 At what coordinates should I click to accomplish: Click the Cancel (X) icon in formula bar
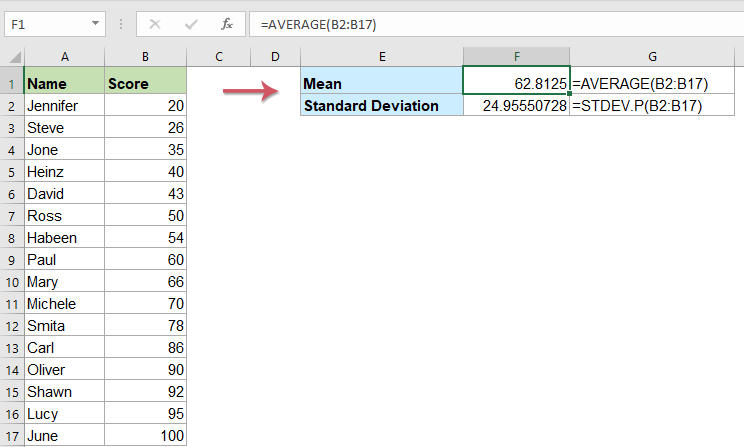155,23
